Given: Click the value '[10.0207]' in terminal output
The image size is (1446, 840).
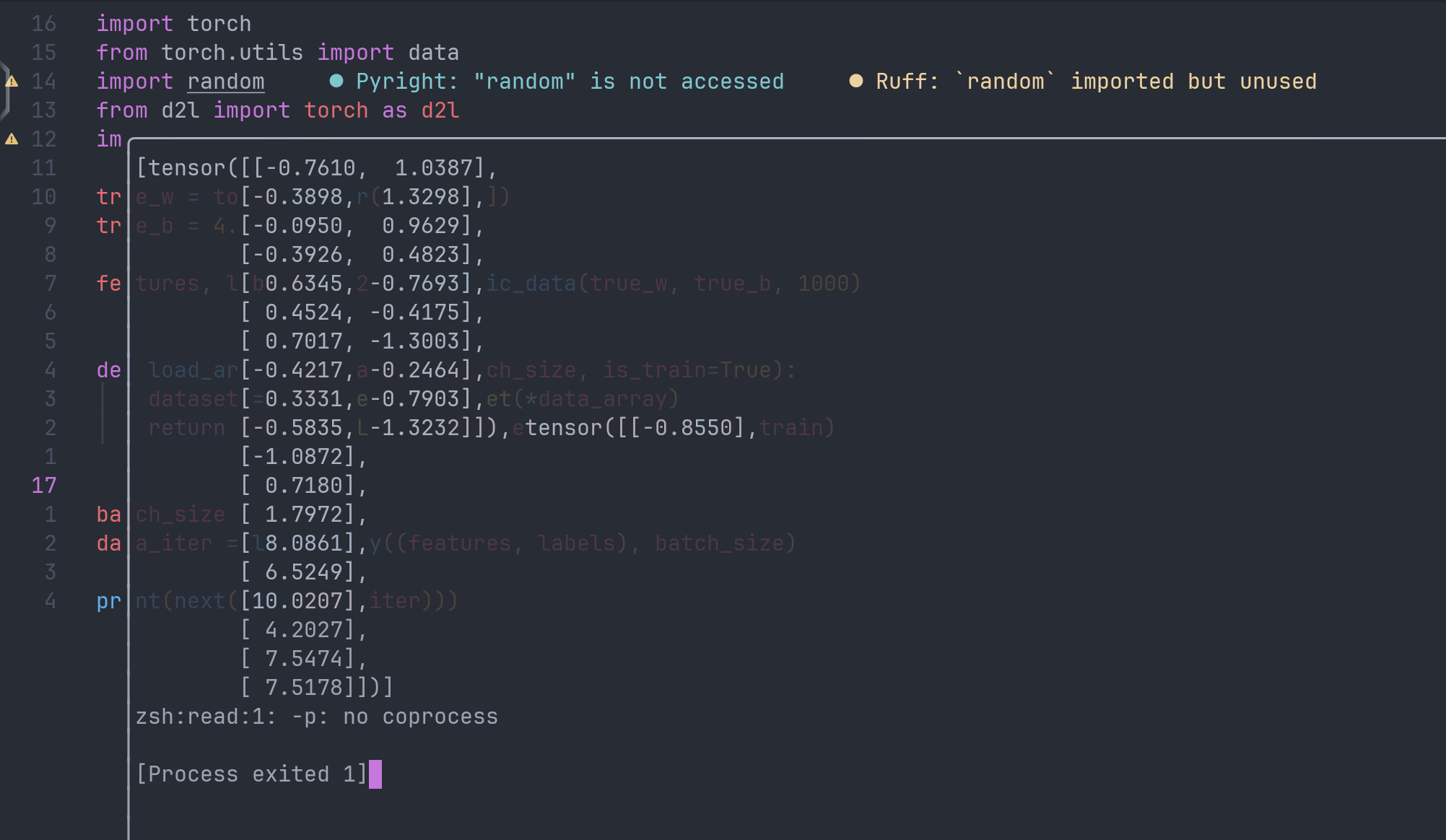Looking at the screenshot, I should 297,601.
